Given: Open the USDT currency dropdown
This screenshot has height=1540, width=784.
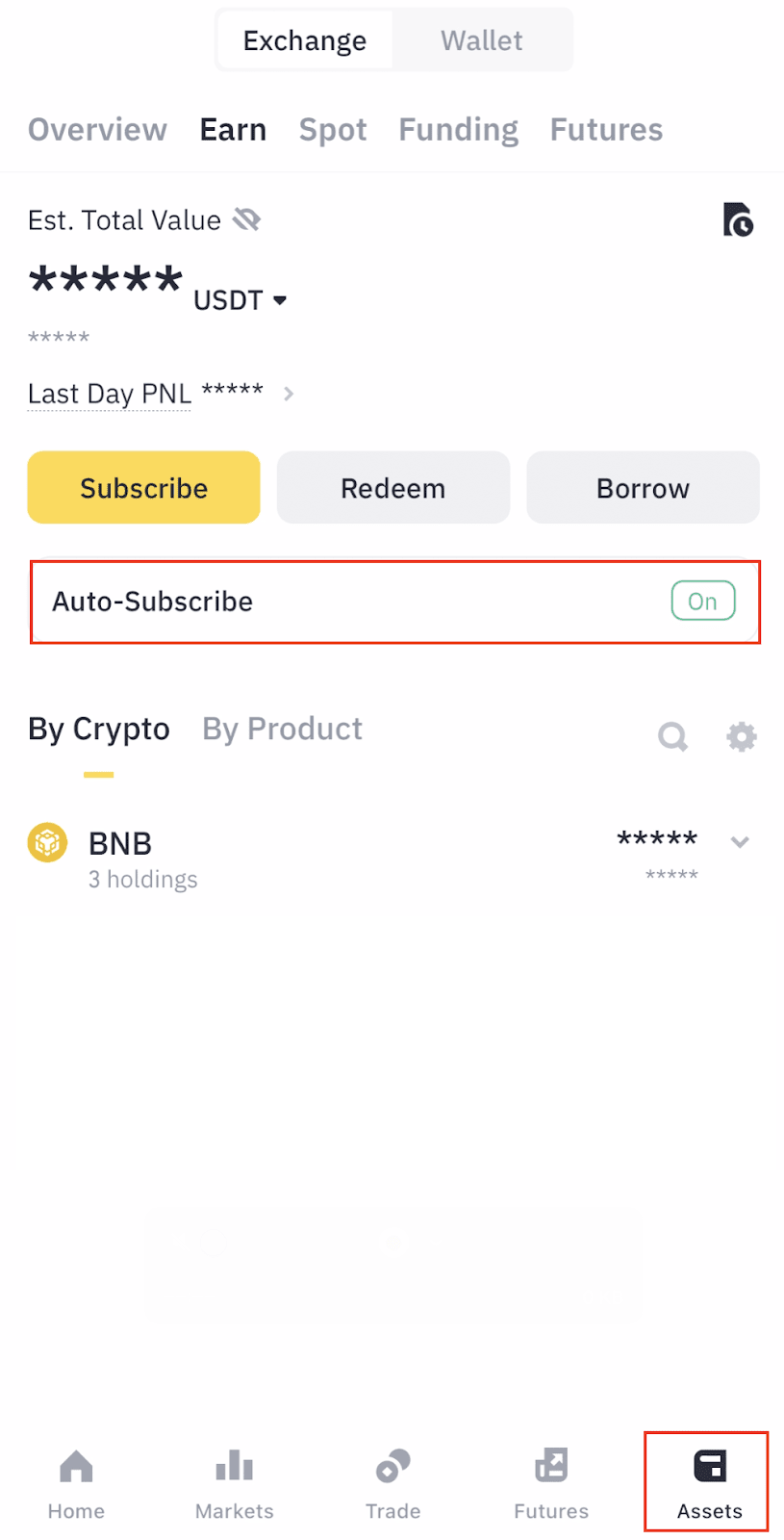Looking at the screenshot, I should tap(279, 300).
